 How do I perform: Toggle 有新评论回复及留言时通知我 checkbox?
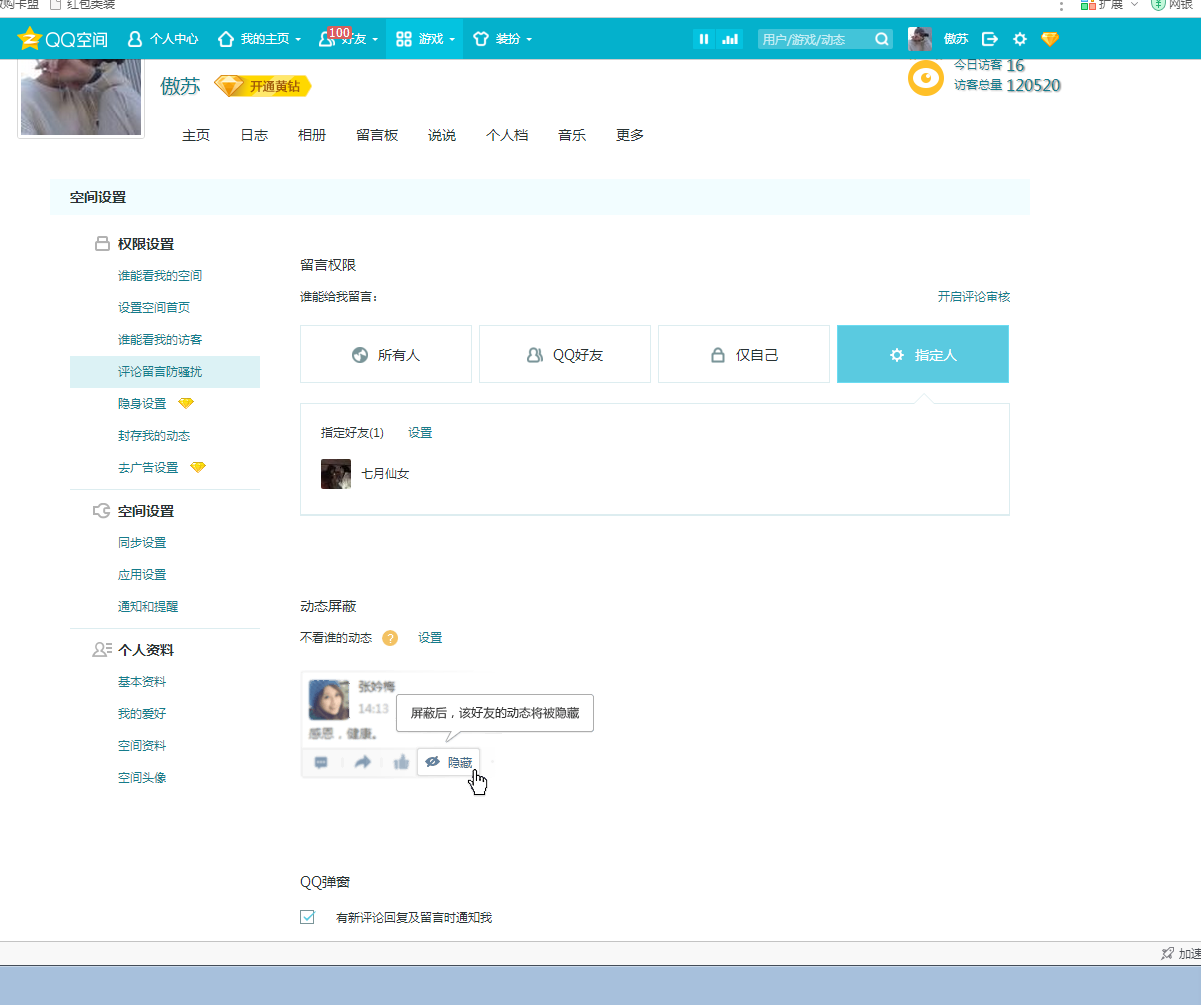click(x=308, y=916)
